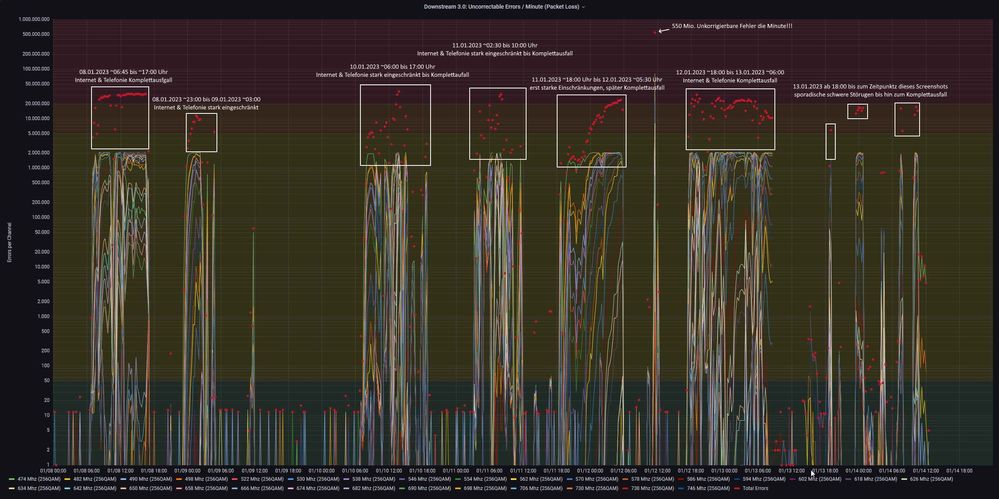The height and width of the screenshot is (499, 999).
Task: Select the 706 Mhz (256QAM) legend entry
Action: [536, 488]
